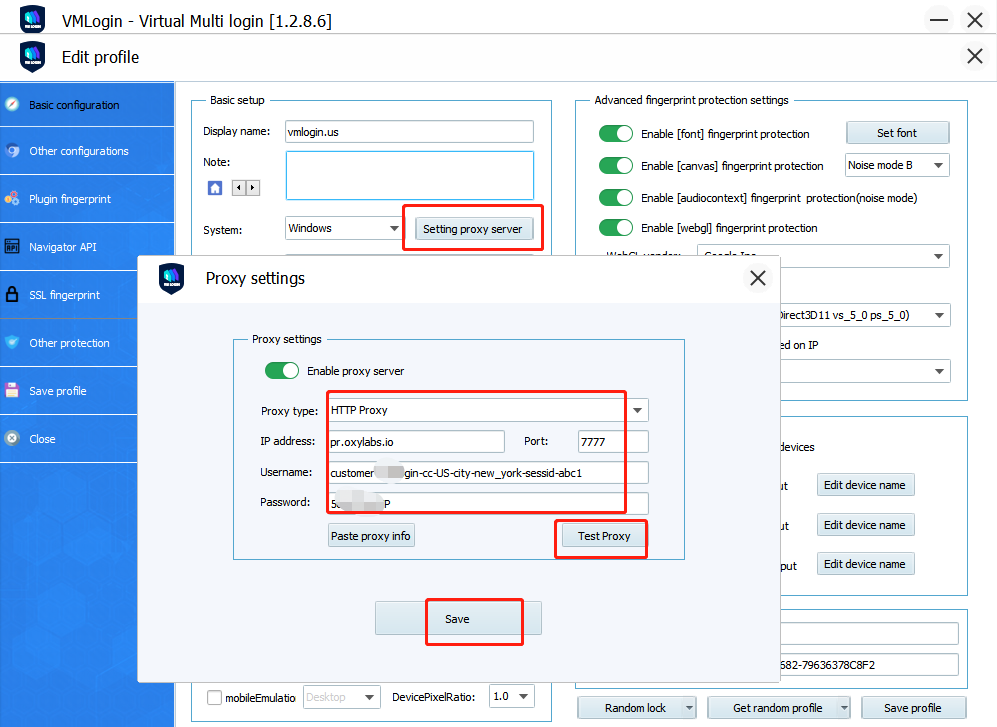Click VMLogin logo in Edit profile header

[x=32, y=57]
